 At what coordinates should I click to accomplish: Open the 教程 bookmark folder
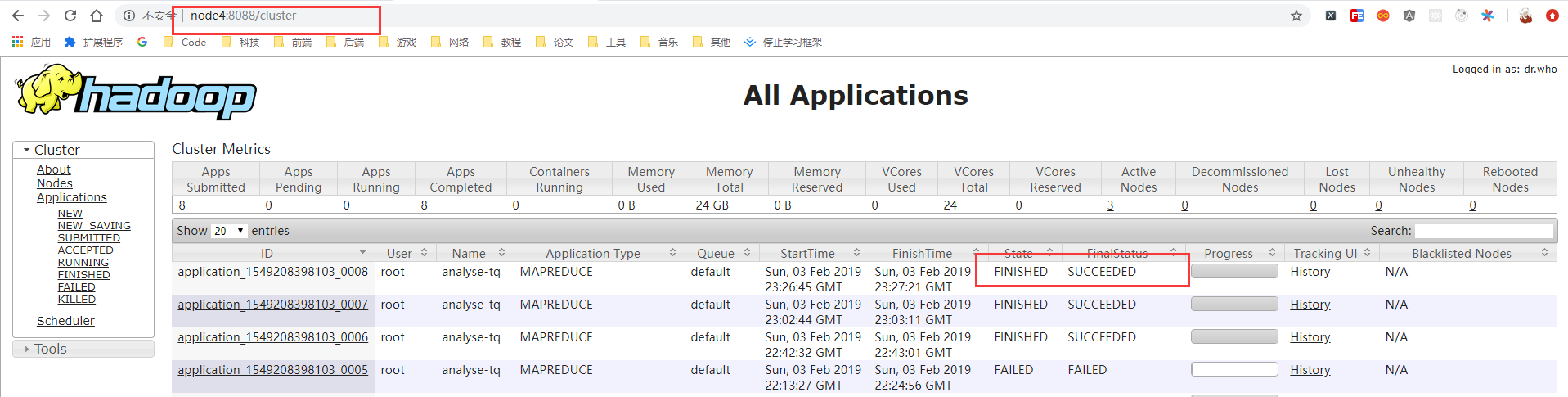(x=502, y=42)
